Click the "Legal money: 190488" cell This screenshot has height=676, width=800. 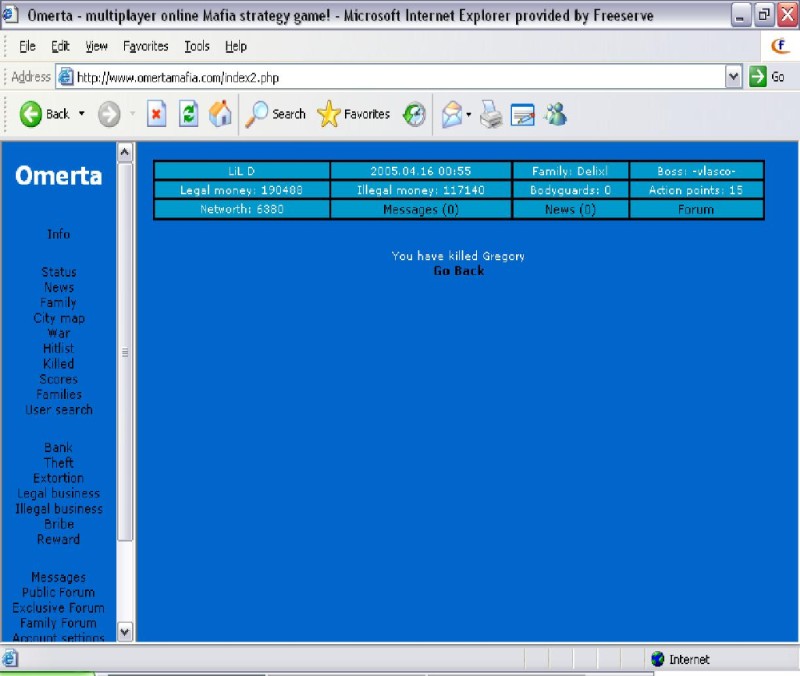pyautogui.click(x=242, y=190)
